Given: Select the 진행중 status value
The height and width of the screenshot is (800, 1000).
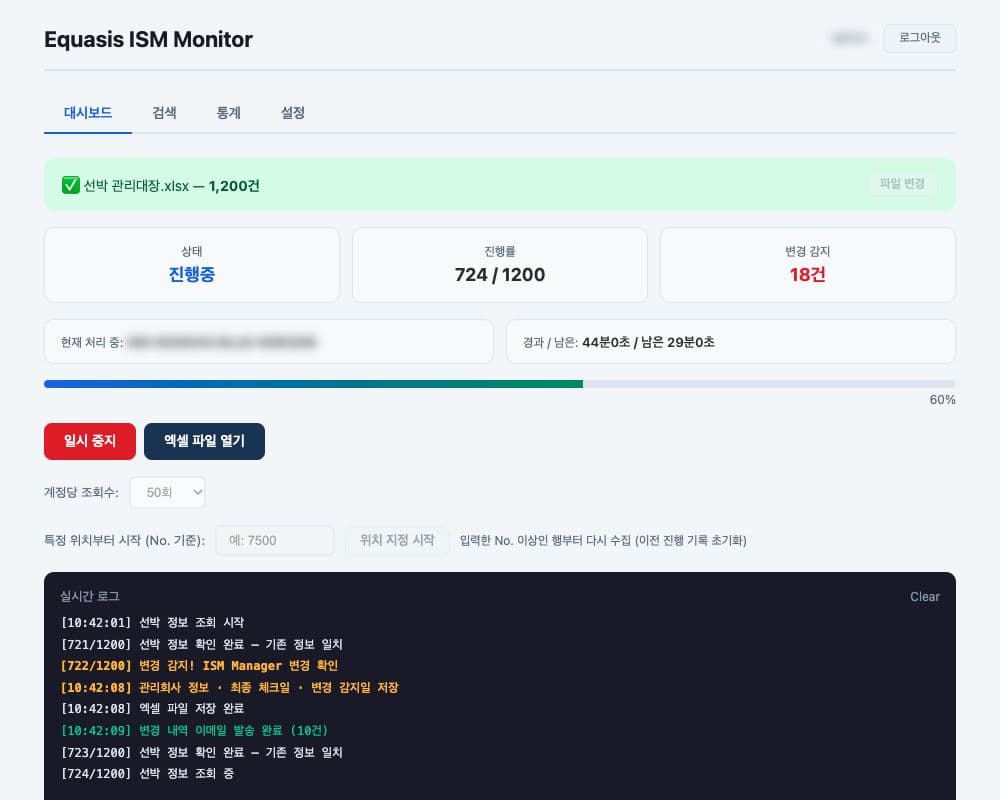Looking at the screenshot, I should (x=191, y=274).
